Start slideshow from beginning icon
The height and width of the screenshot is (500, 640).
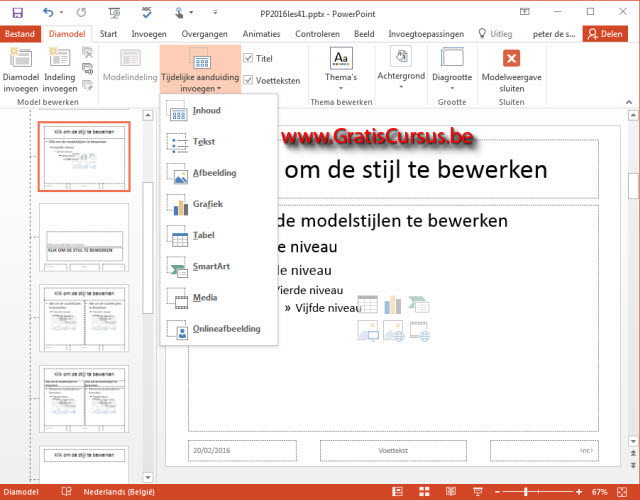click(115, 13)
